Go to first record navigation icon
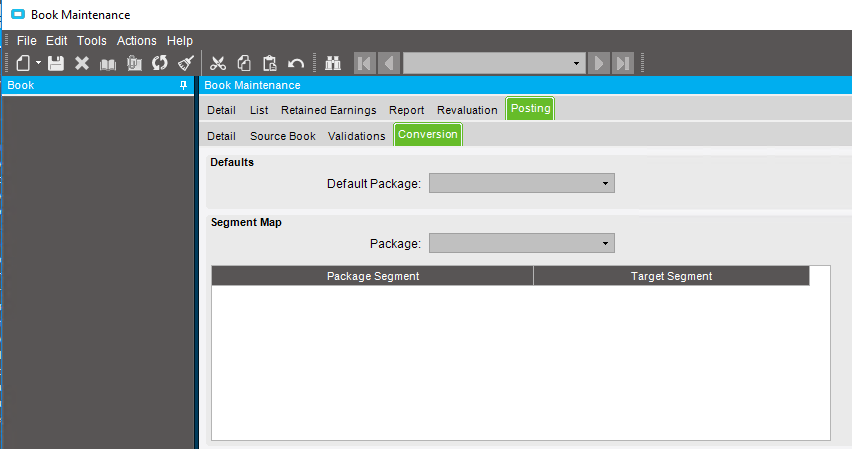Screen dimensions: 852x449 (x=365, y=63)
